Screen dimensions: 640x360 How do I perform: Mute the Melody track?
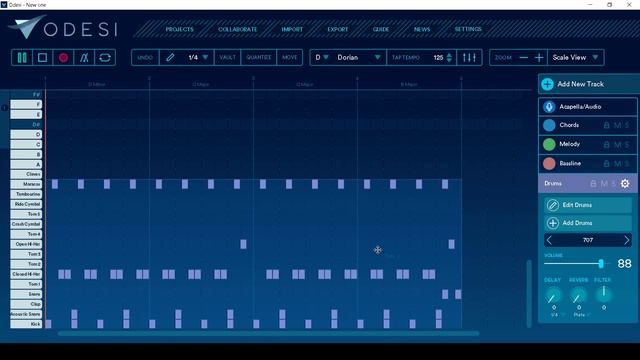(x=618, y=144)
